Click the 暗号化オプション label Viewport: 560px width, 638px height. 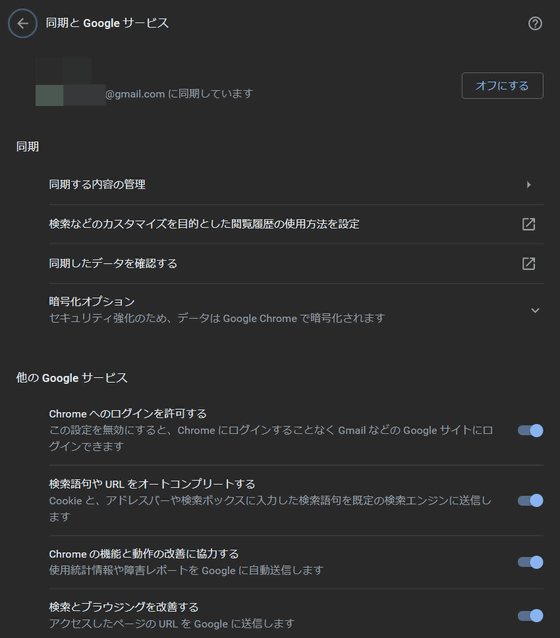point(92,302)
